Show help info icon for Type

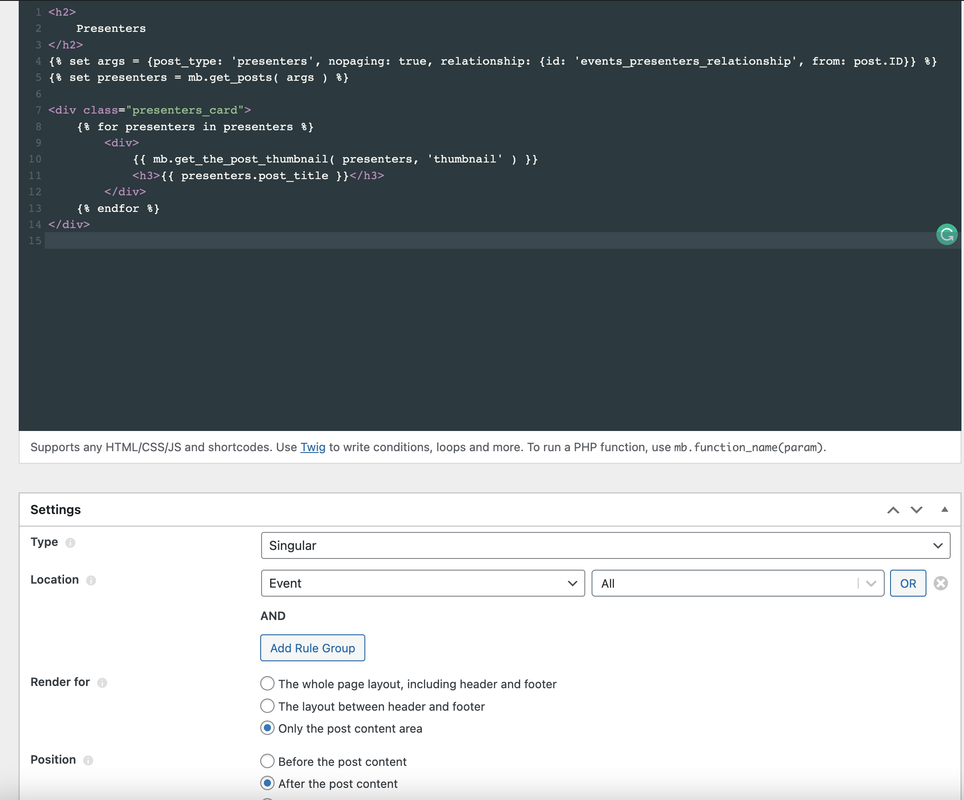[70, 542]
